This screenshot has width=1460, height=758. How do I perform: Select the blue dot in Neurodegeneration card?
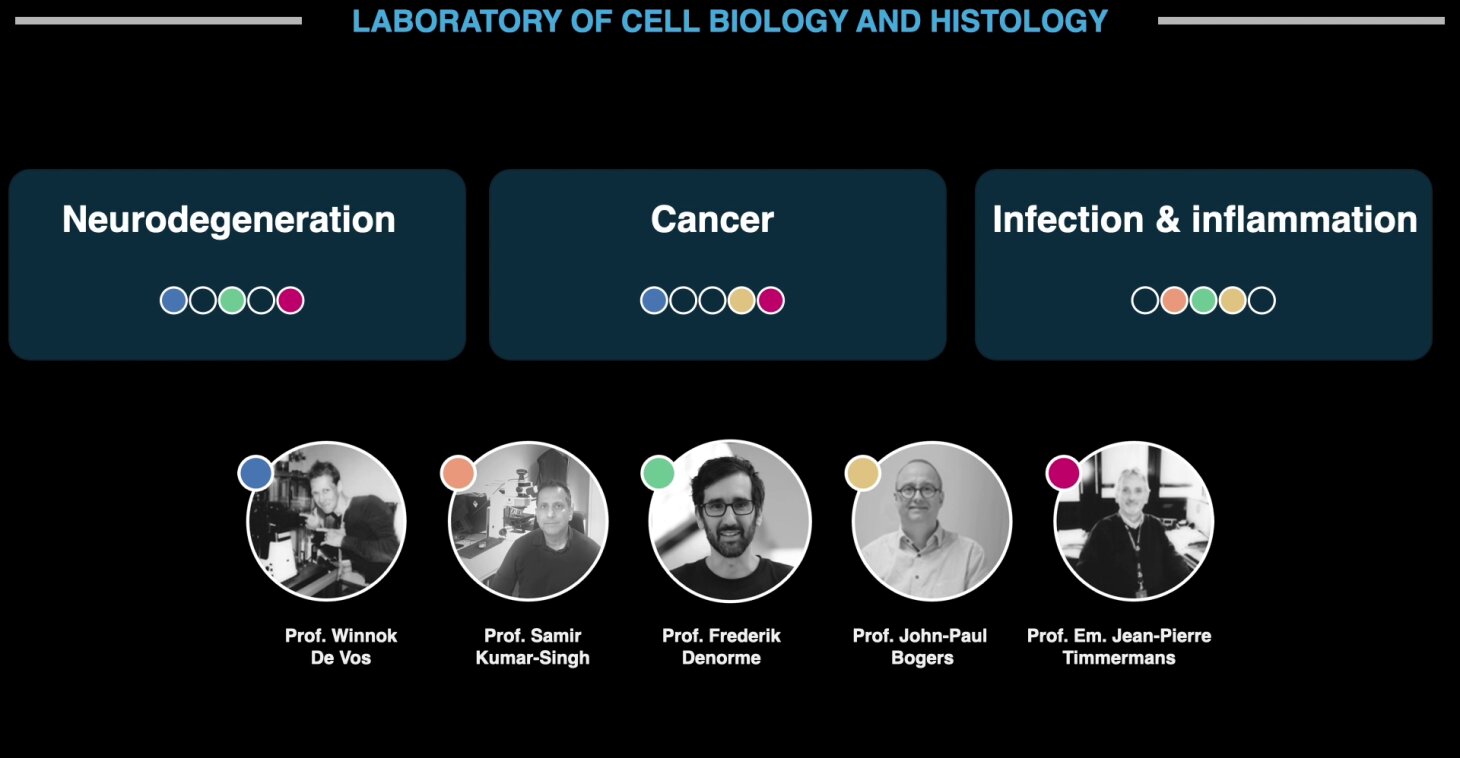[x=174, y=300]
